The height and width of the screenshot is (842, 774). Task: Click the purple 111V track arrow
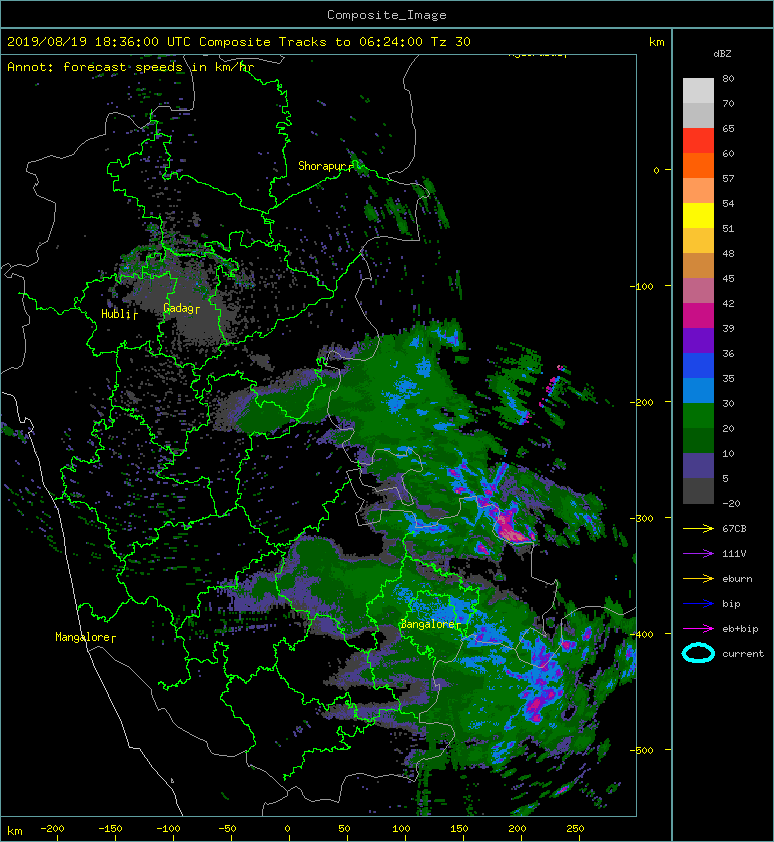coord(698,554)
